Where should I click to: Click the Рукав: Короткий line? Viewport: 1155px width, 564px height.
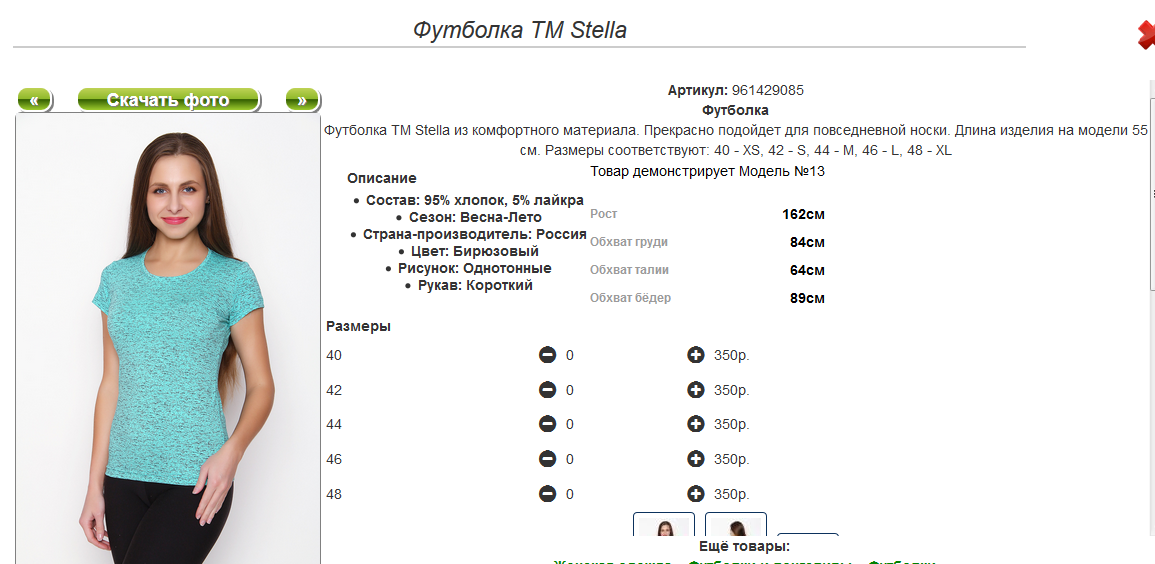point(475,285)
